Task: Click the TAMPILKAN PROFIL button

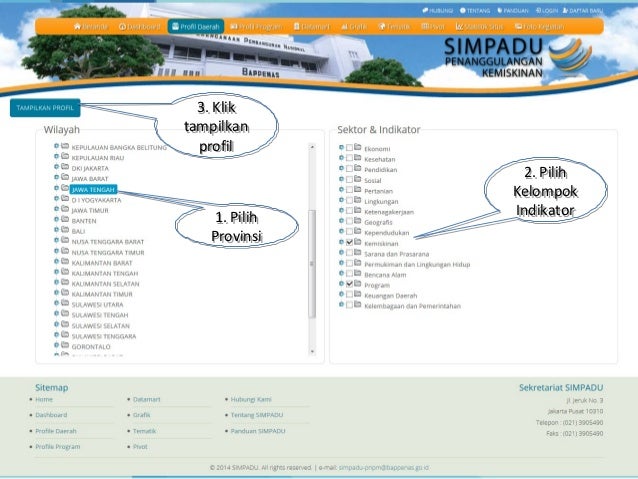Action: coord(45,108)
